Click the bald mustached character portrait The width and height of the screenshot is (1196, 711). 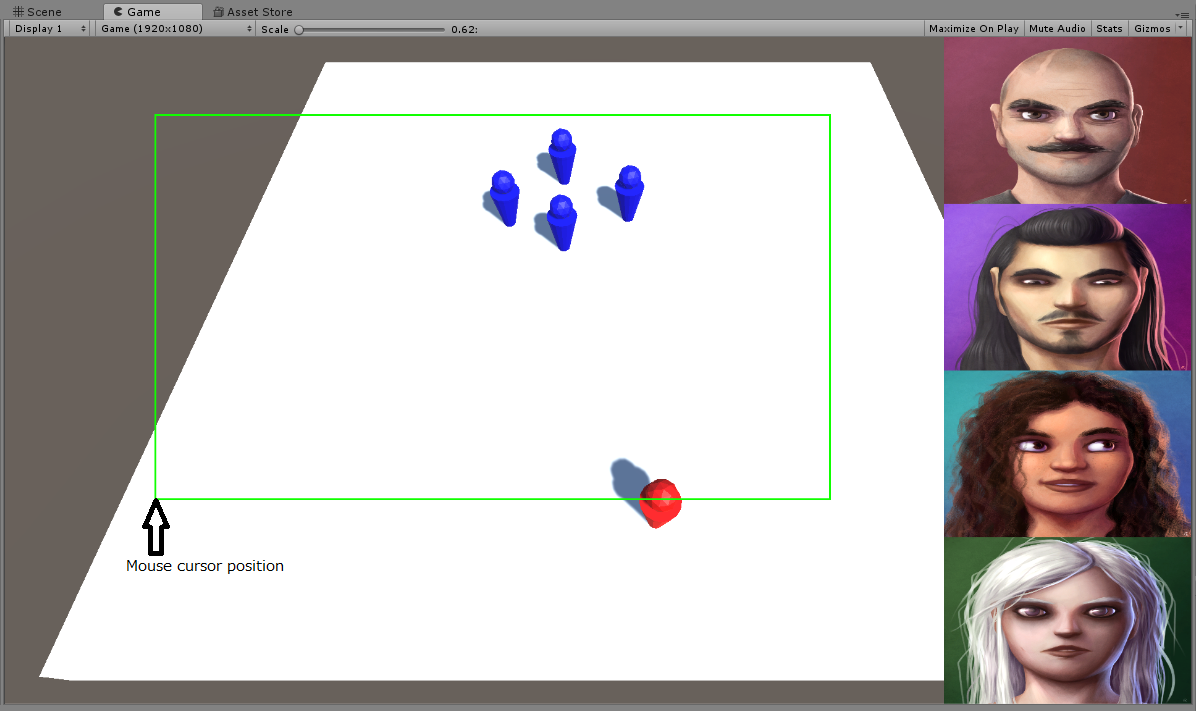pyautogui.click(x=1067, y=120)
